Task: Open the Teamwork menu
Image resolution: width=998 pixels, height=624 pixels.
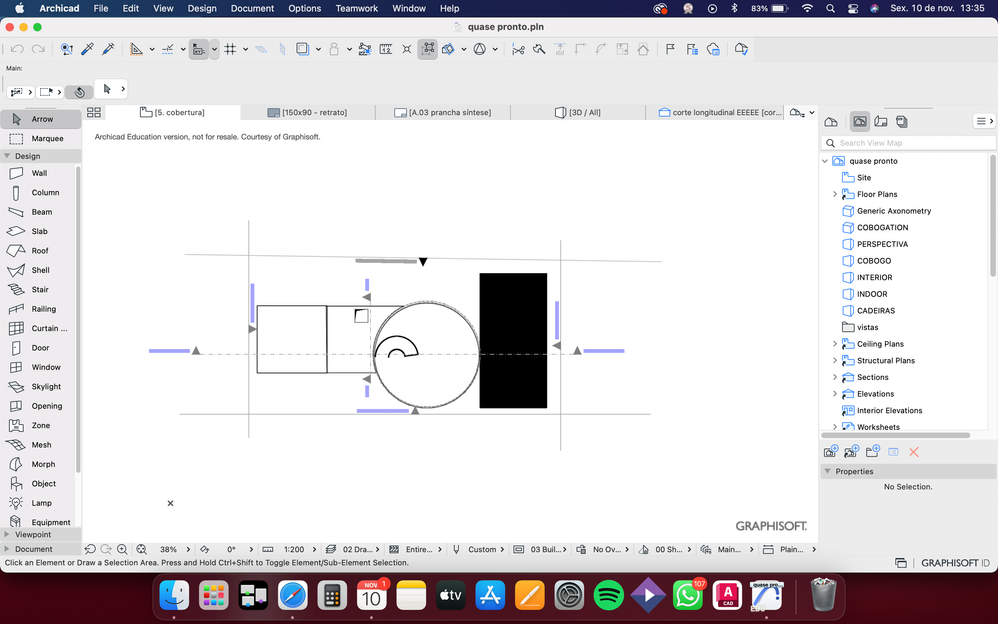Action: 356,8
